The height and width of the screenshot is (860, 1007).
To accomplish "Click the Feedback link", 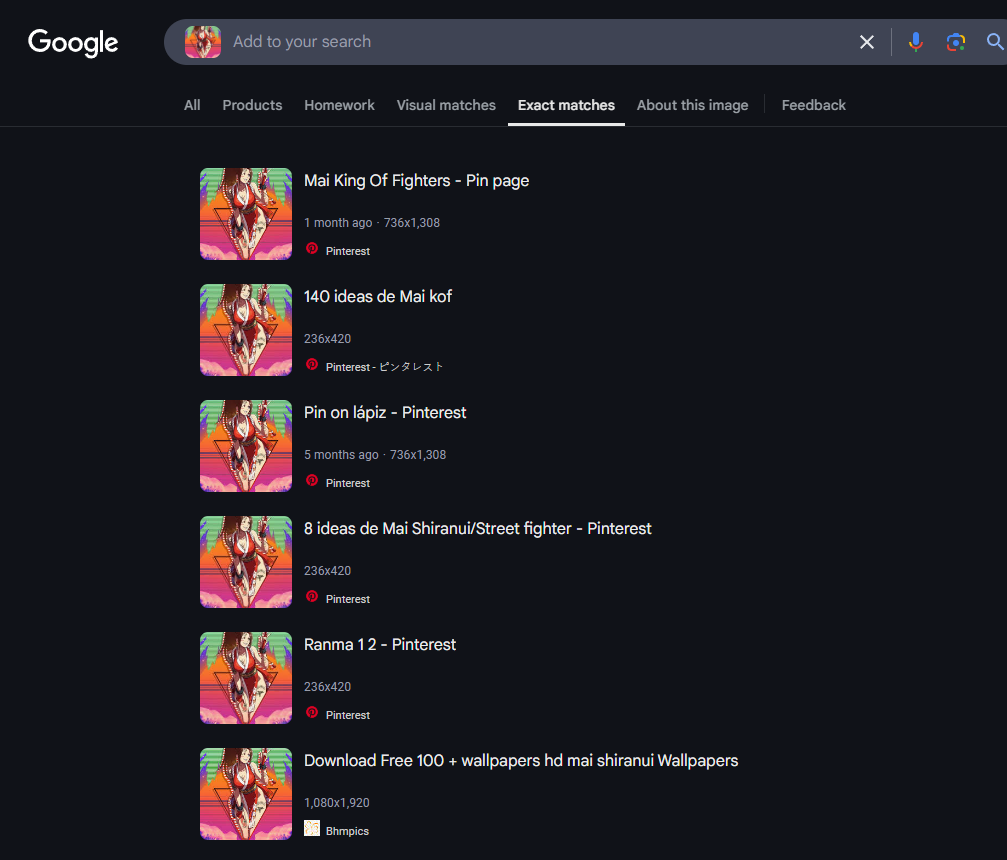I will [x=813, y=105].
